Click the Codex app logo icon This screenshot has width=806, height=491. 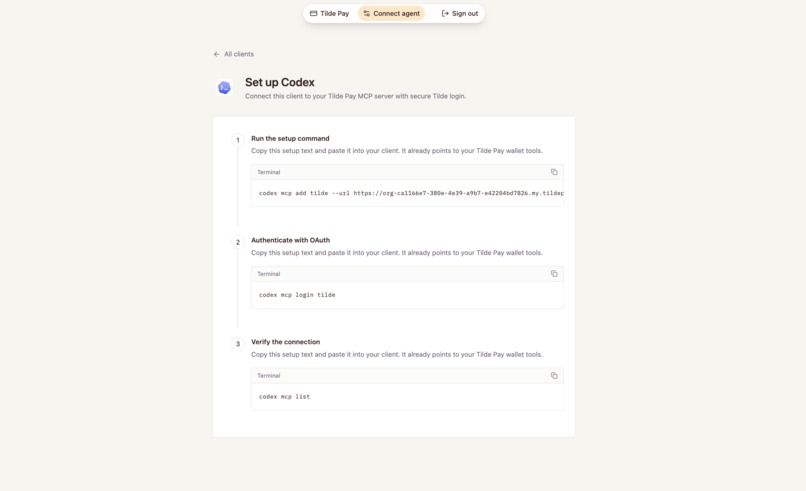(x=224, y=88)
